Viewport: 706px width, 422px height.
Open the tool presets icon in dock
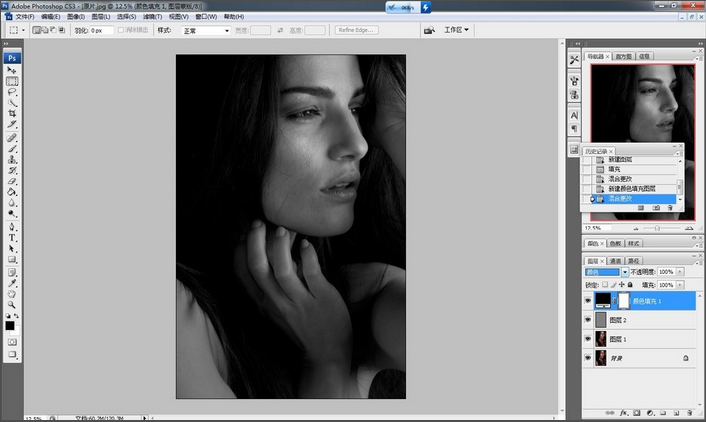(x=574, y=59)
